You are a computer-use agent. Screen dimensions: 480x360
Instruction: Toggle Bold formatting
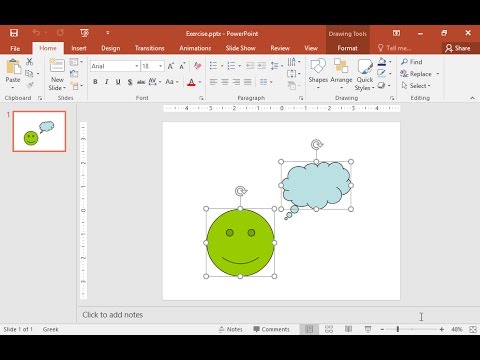click(x=95, y=82)
